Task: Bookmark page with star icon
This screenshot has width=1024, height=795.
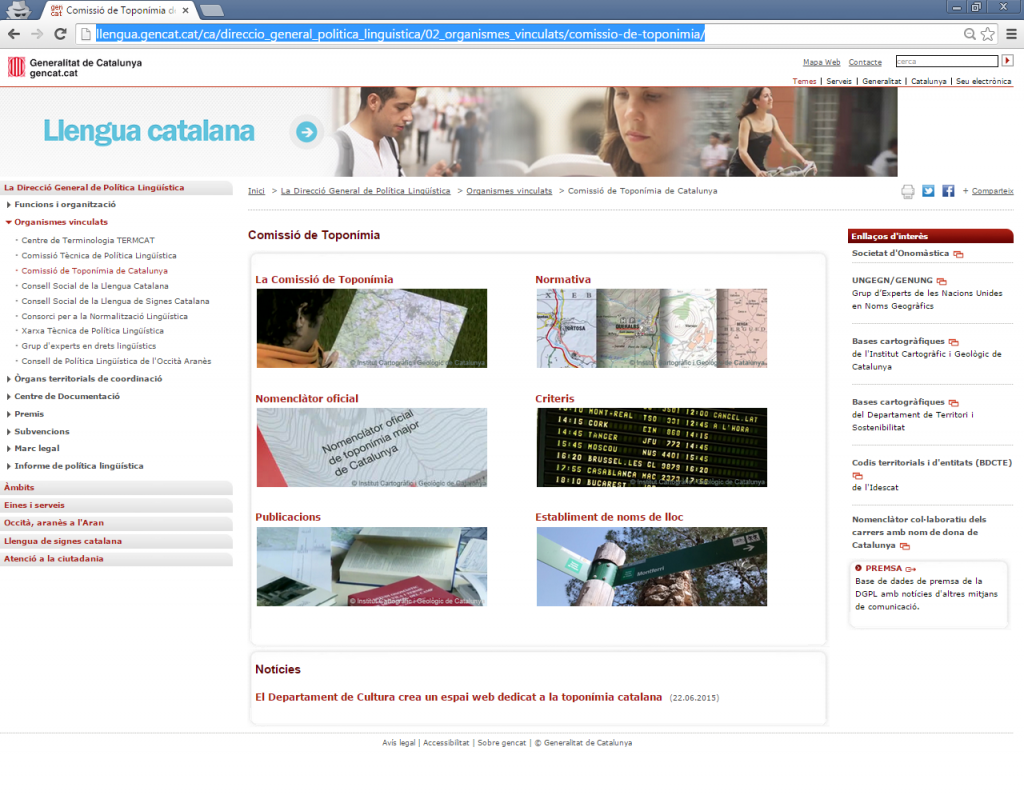Action: [988, 34]
